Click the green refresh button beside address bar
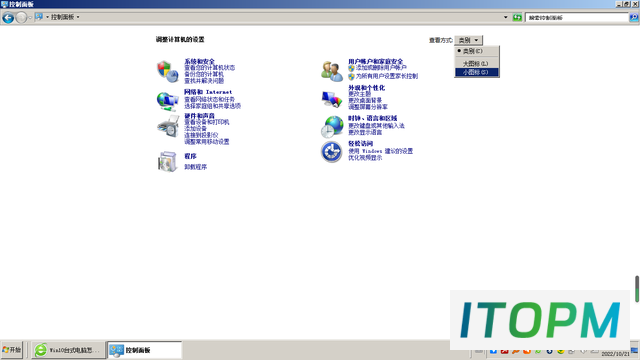The width and height of the screenshot is (640, 360). pyautogui.click(x=517, y=17)
